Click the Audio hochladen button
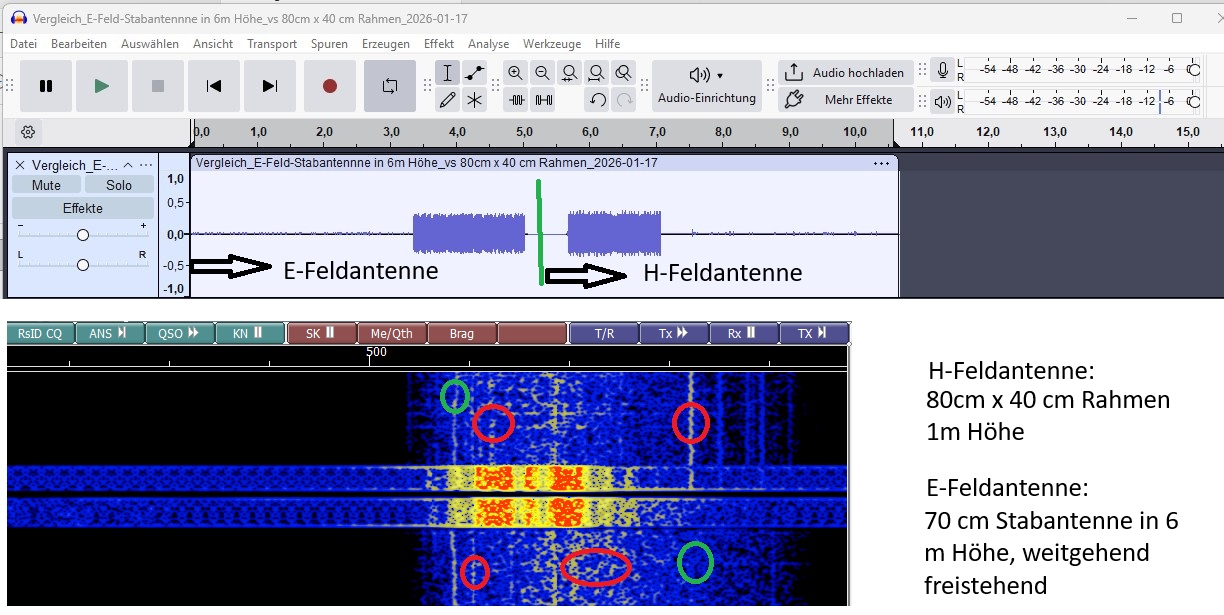 846,73
